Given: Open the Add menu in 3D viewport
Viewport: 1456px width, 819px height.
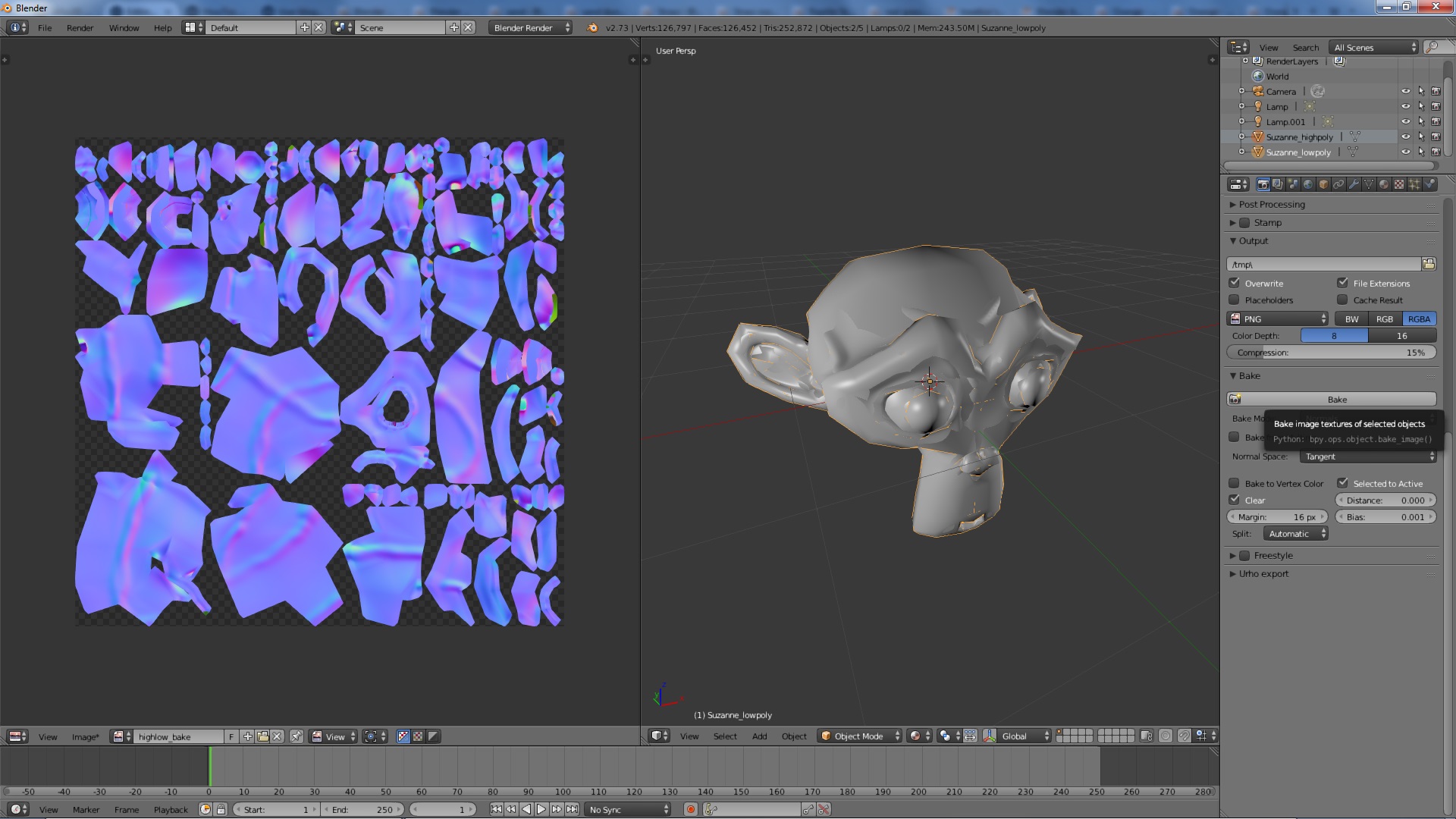Looking at the screenshot, I should coord(759,736).
